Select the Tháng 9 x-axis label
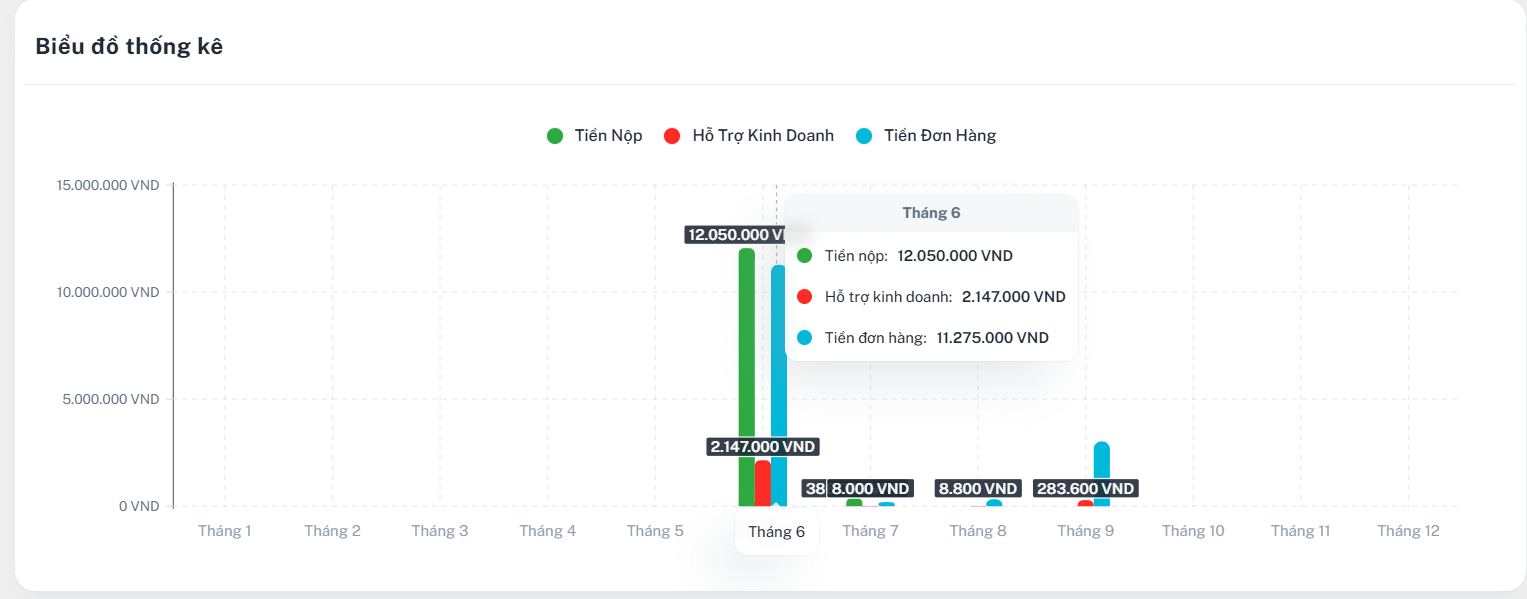Image resolution: width=1527 pixels, height=599 pixels. pos(1085,531)
